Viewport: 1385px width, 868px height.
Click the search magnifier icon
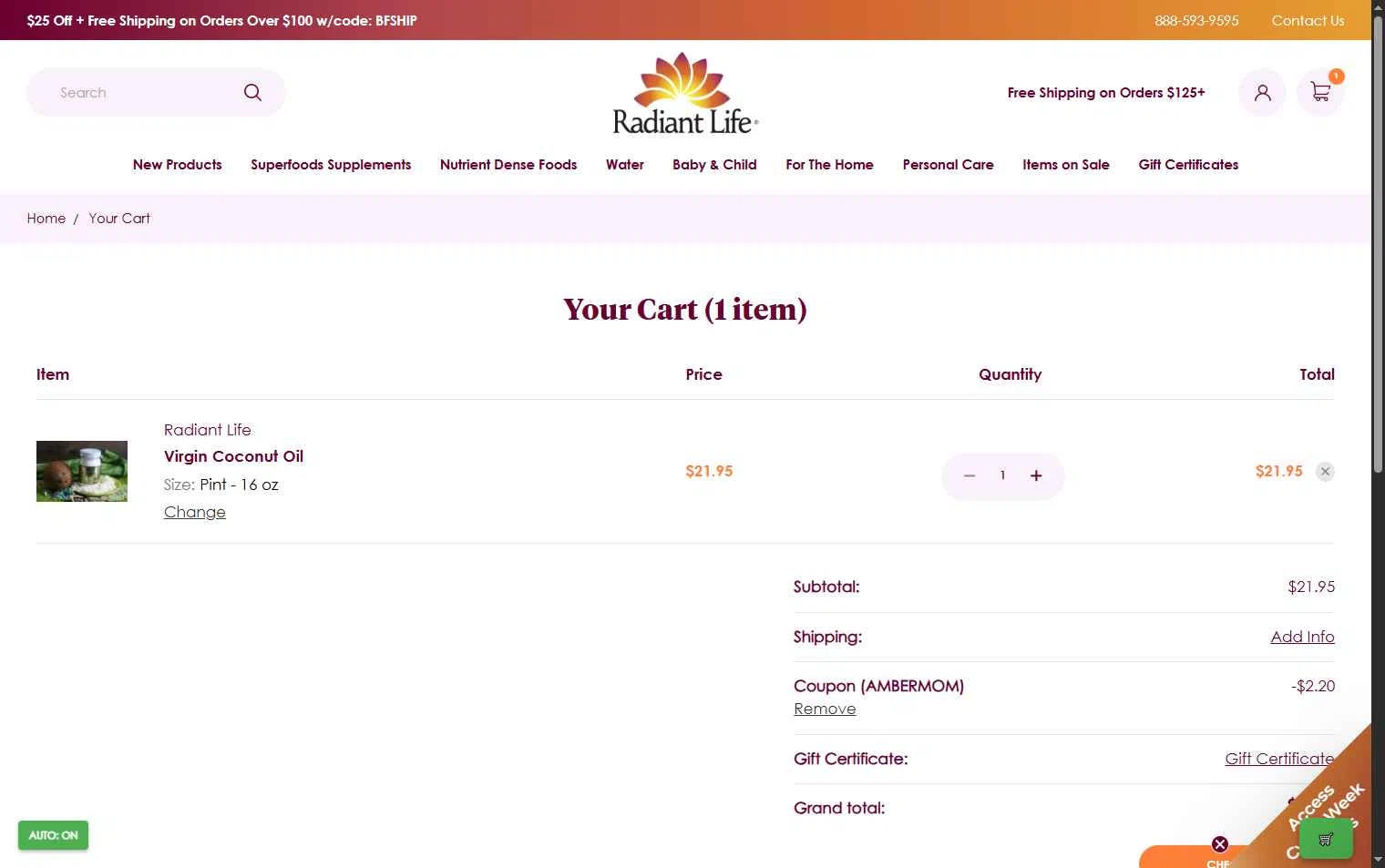pyautogui.click(x=252, y=93)
